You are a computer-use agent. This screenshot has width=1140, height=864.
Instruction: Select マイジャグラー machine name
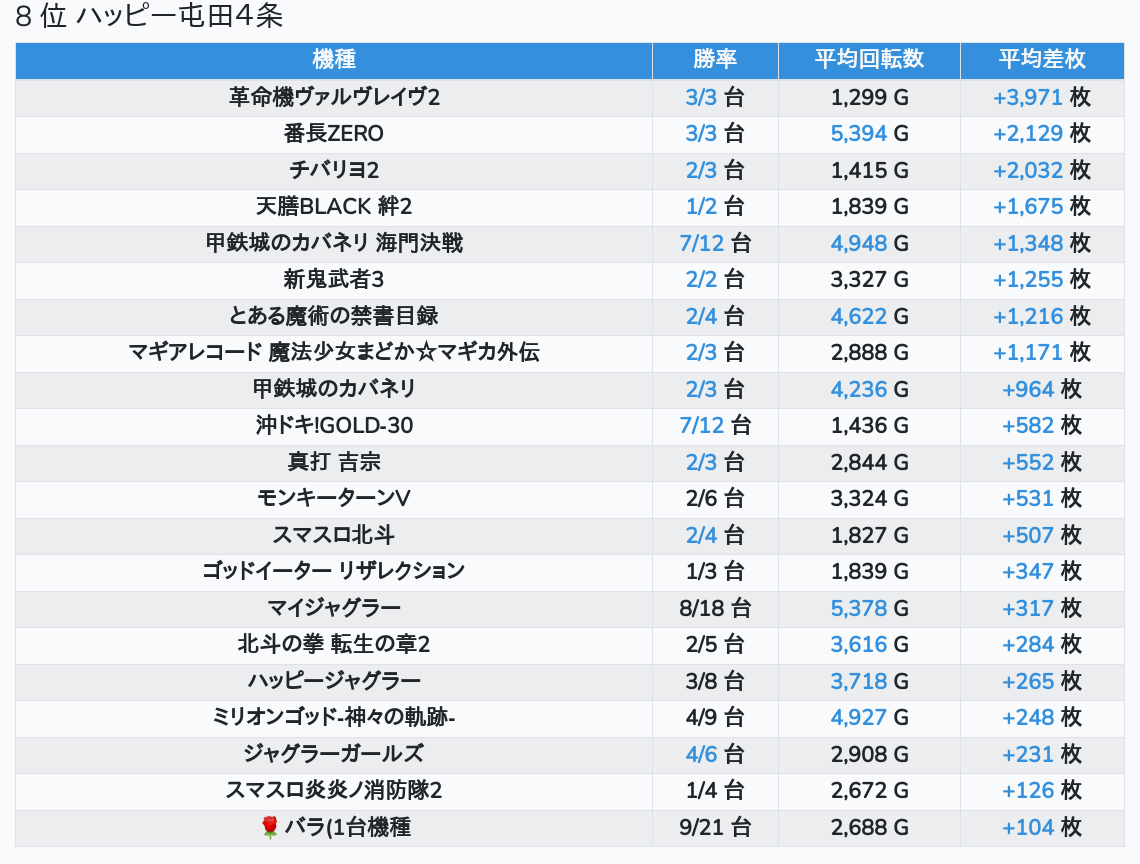point(334,608)
